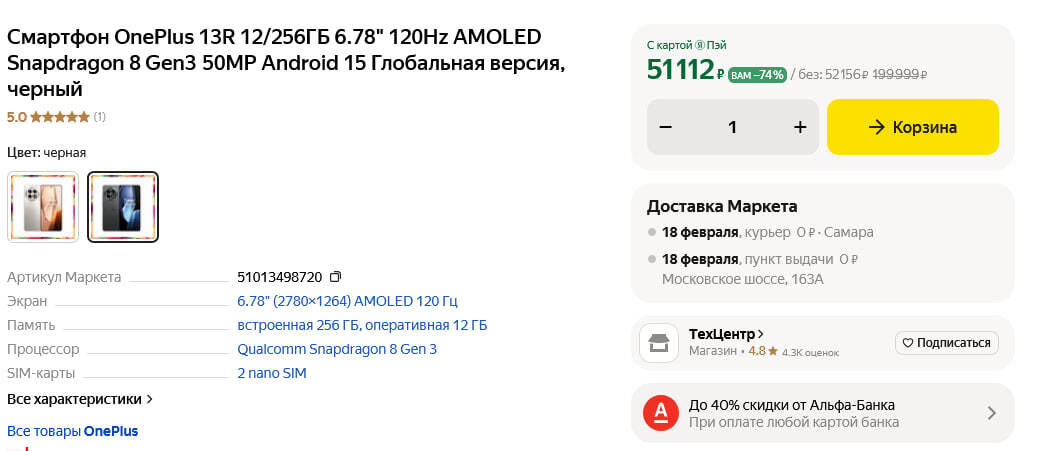Click the five-star rating
1057x451 pixels.
pyautogui.click(x=60, y=117)
